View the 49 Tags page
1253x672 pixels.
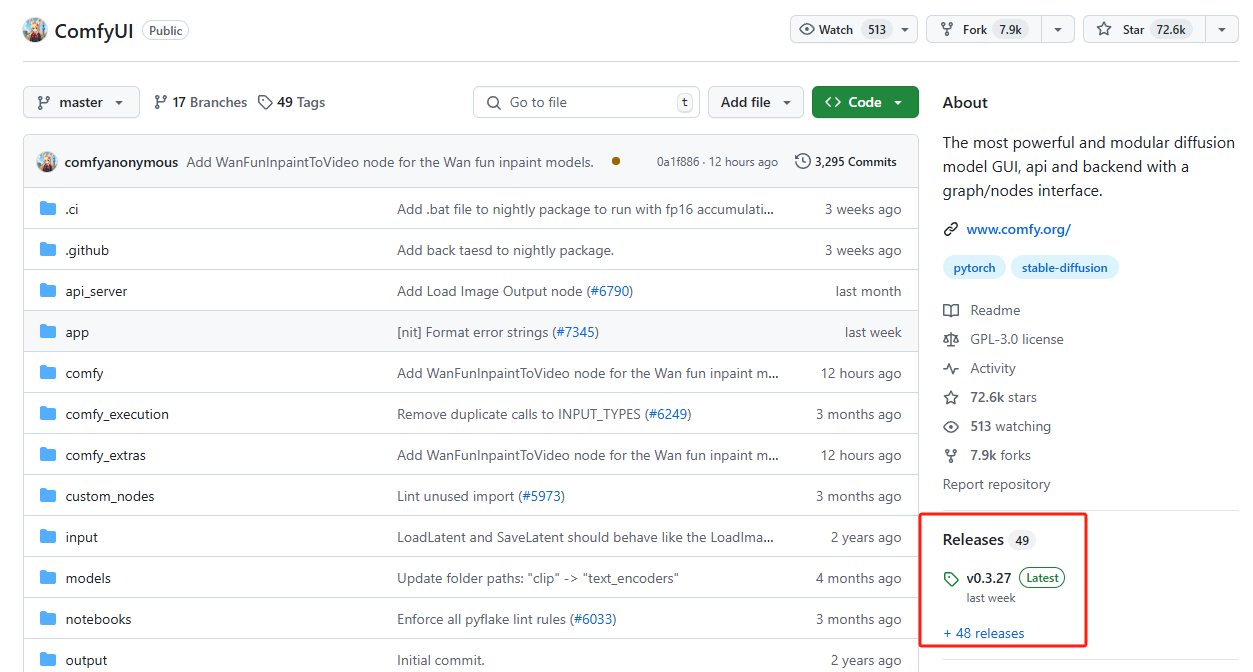click(291, 102)
